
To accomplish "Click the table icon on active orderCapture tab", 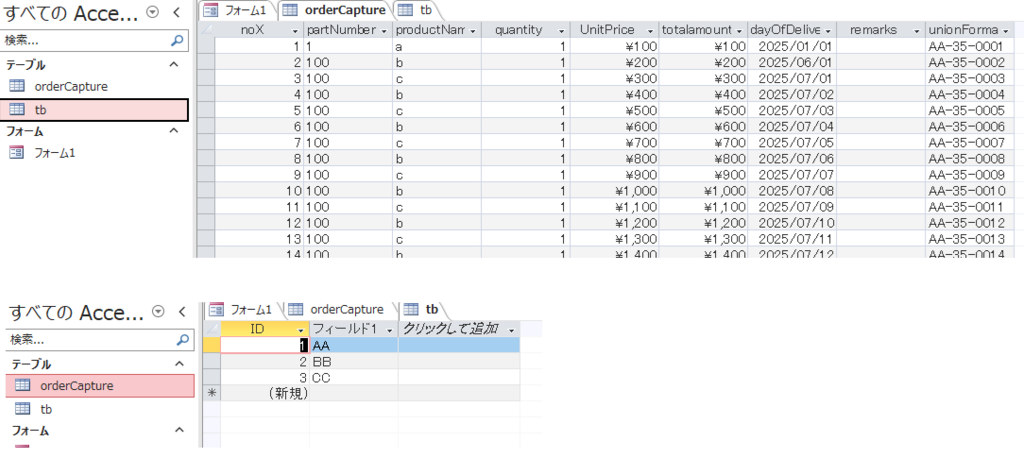I will pos(289,10).
